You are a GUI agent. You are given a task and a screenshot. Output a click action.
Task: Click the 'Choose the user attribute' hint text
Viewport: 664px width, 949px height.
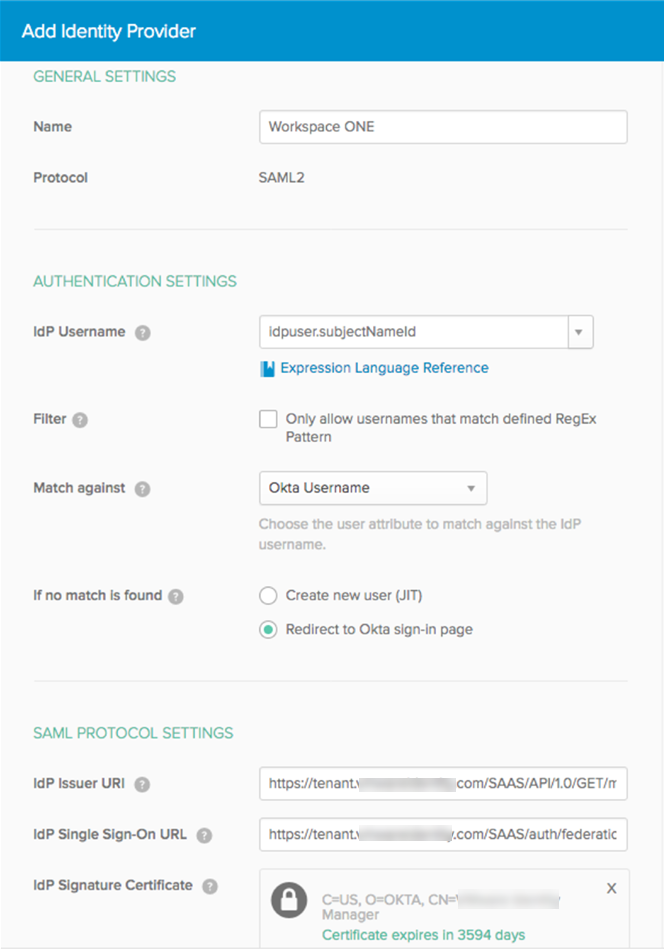coord(420,534)
